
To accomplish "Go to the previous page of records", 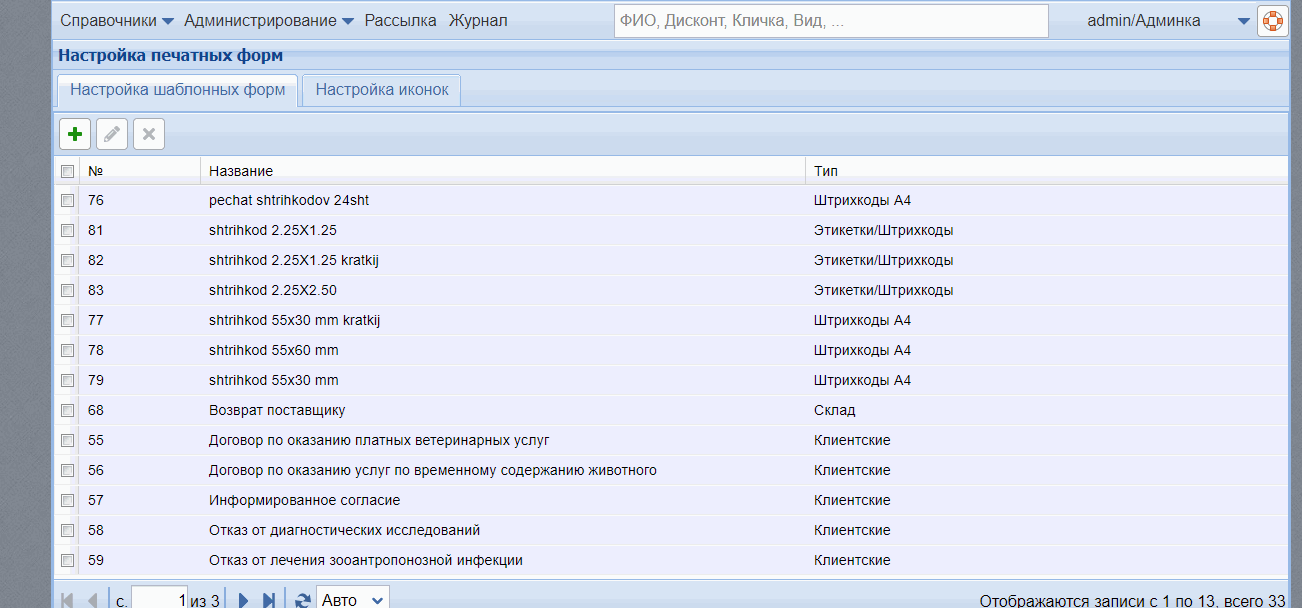I will (93, 600).
